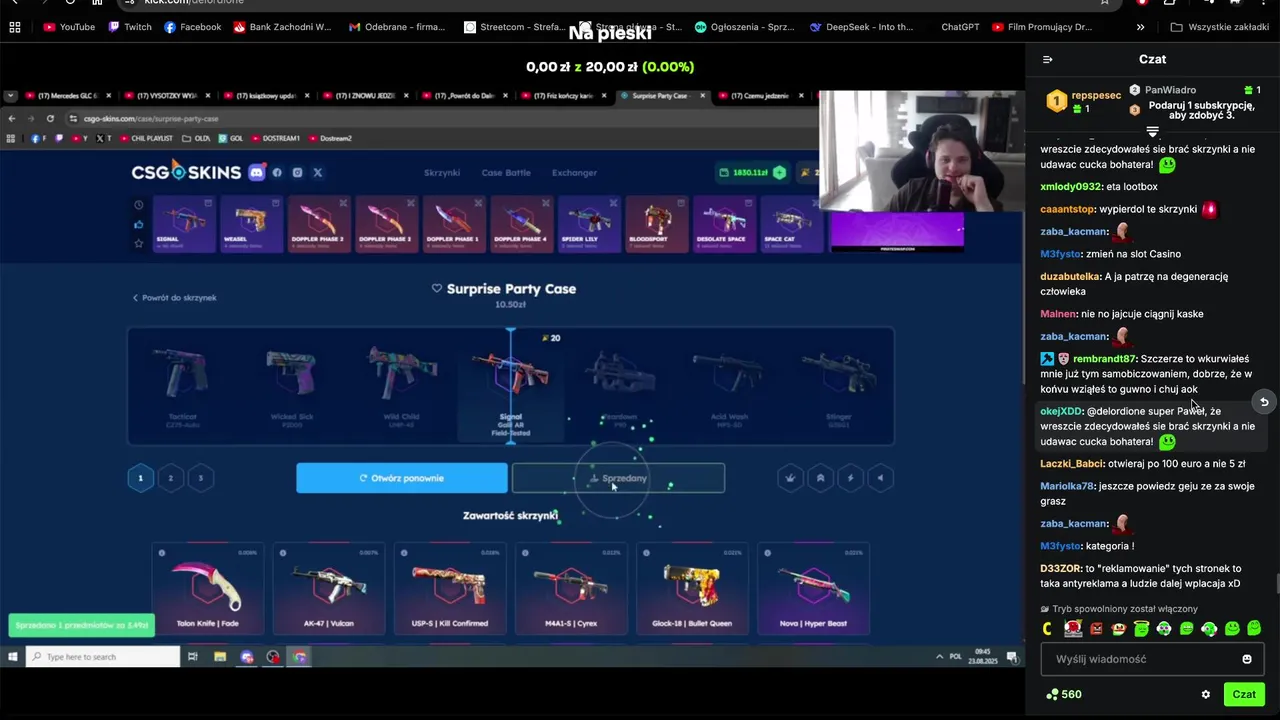Open the YouTube bookmark in the bookmarks bar
This screenshot has height=720, width=1280.
tap(69, 27)
